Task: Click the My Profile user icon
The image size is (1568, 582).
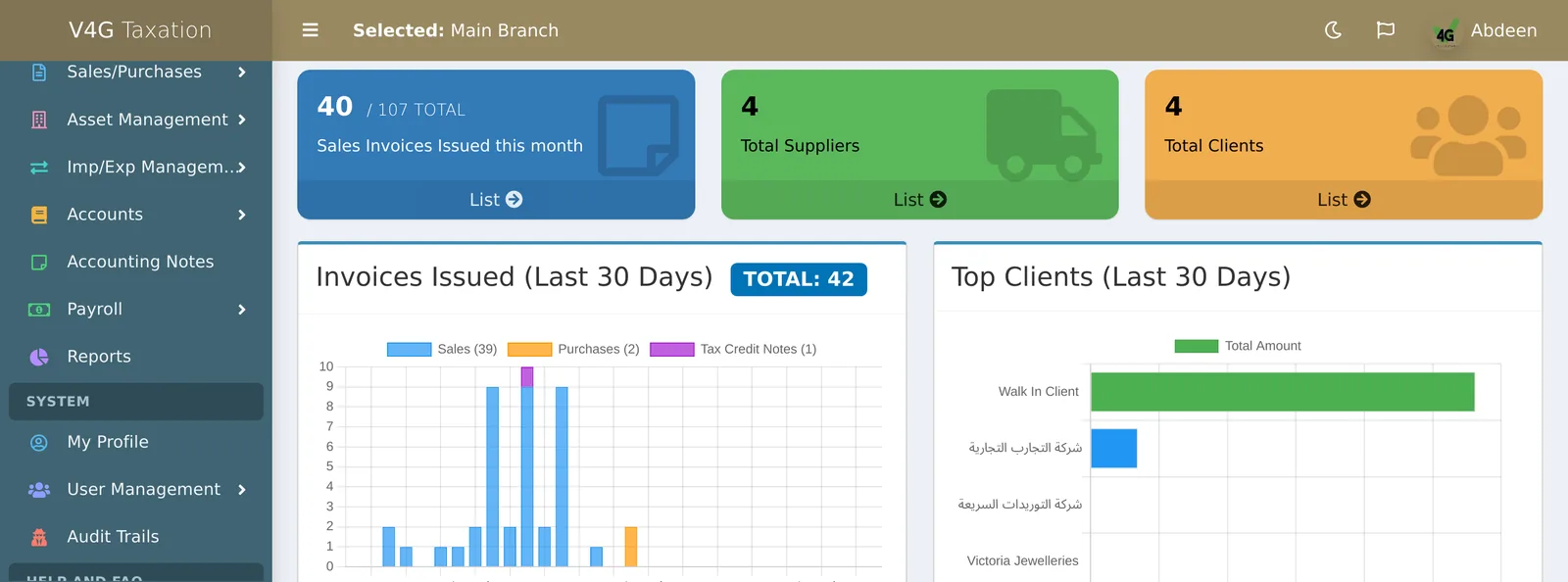Action: click(x=39, y=443)
